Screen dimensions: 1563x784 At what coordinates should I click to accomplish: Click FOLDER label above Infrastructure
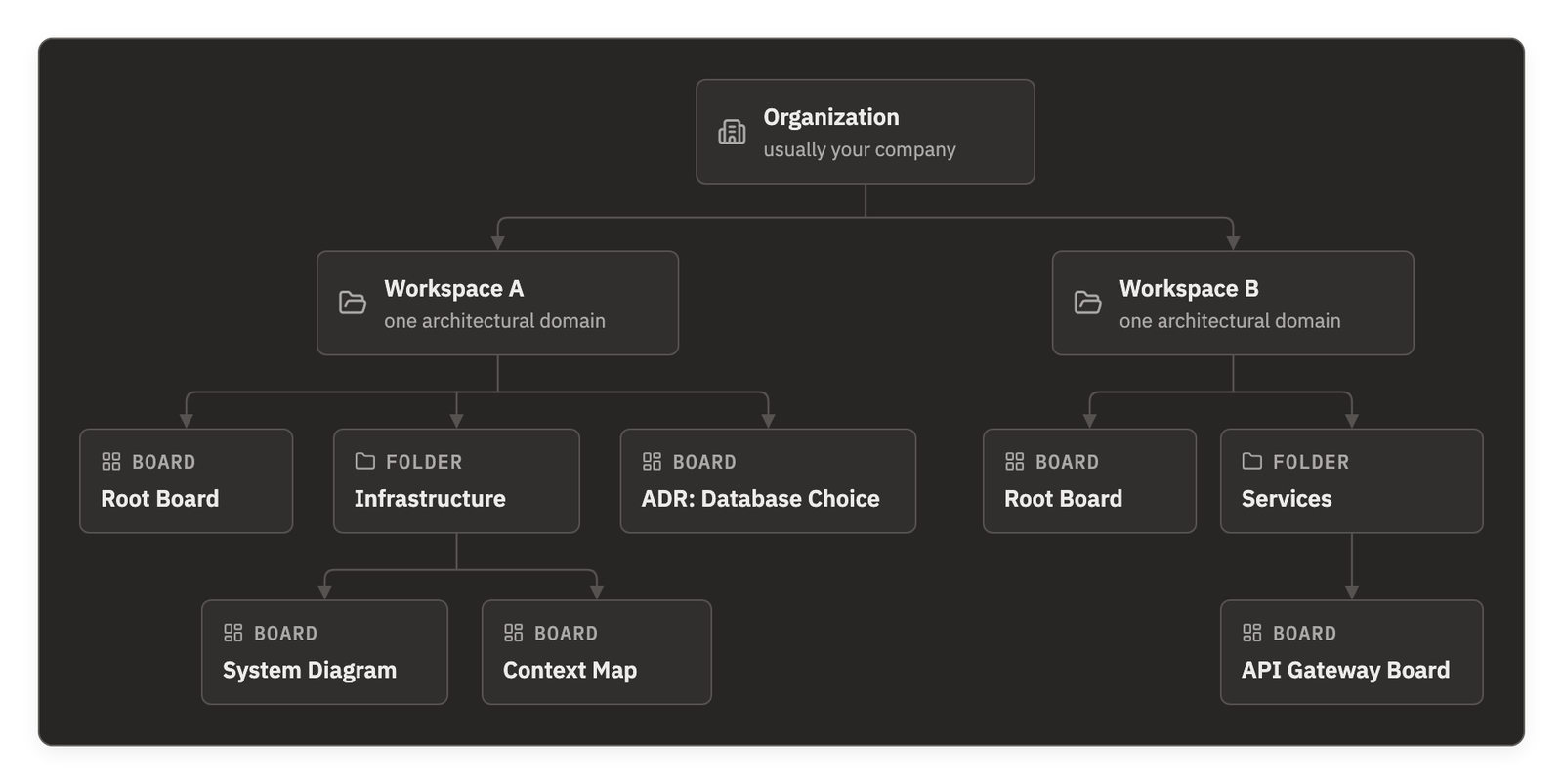[424, 462]
